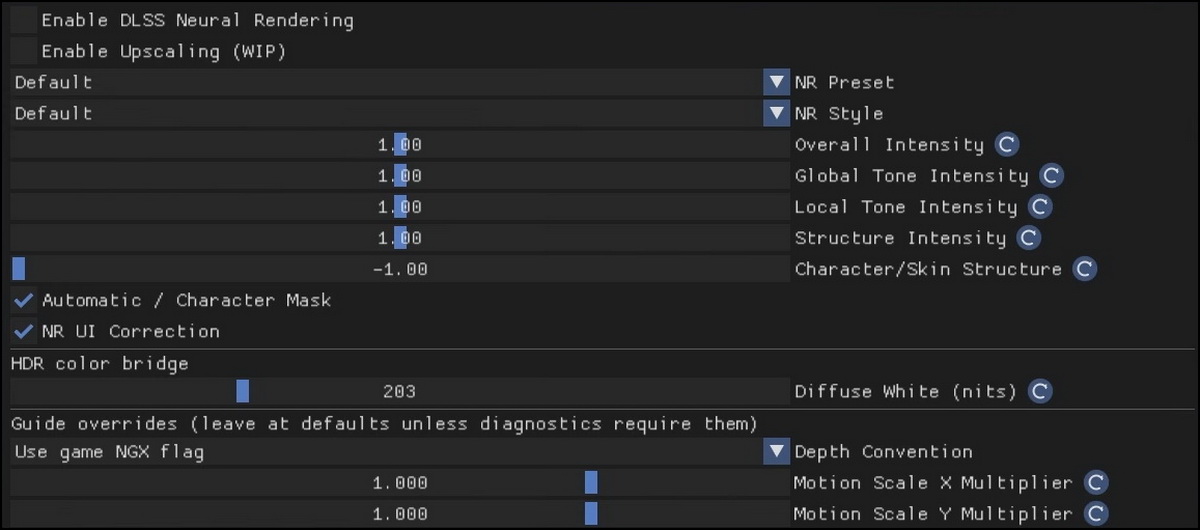Expand the NR Style dropdown arrow
The width and height of the screenshot is (1200, 530).
(x=777, y=113)
